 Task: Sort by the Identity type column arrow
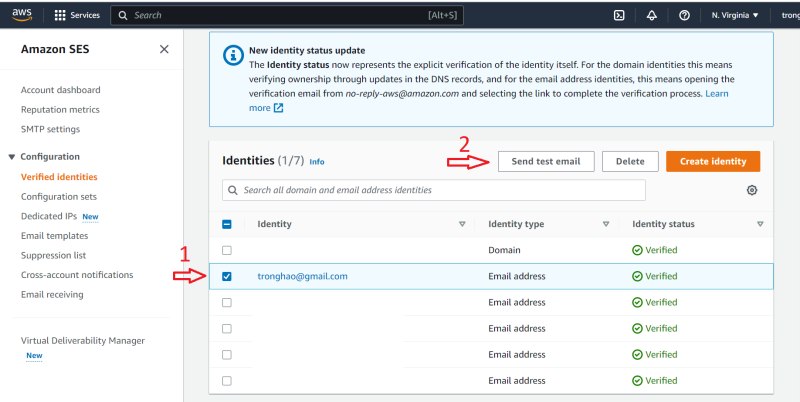click(x=606, y=224)
